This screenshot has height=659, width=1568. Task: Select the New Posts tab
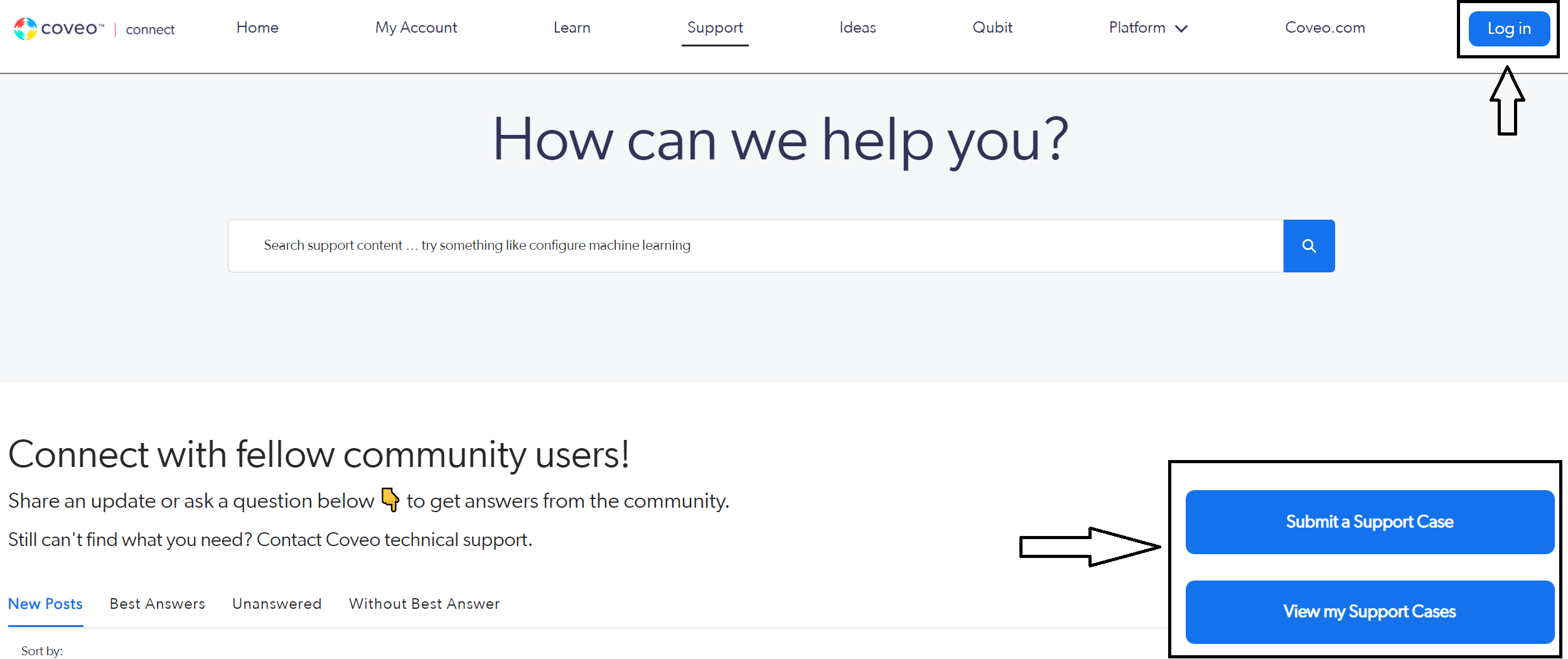pos(45,603)
